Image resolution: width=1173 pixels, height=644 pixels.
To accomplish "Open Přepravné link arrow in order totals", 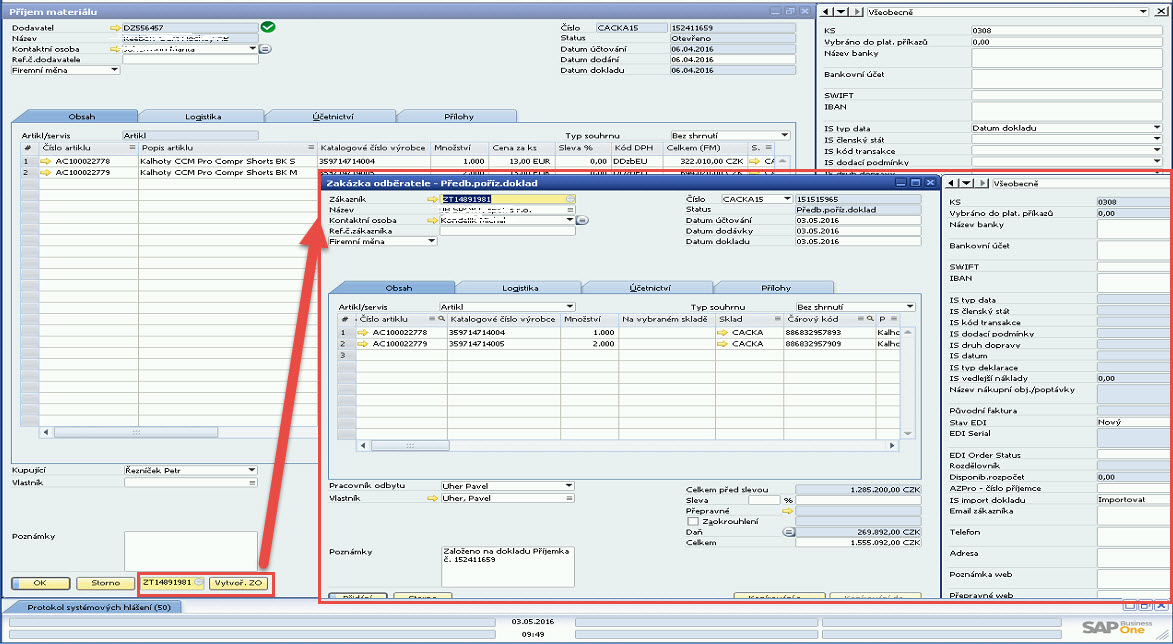I will [x=787, y=511].
